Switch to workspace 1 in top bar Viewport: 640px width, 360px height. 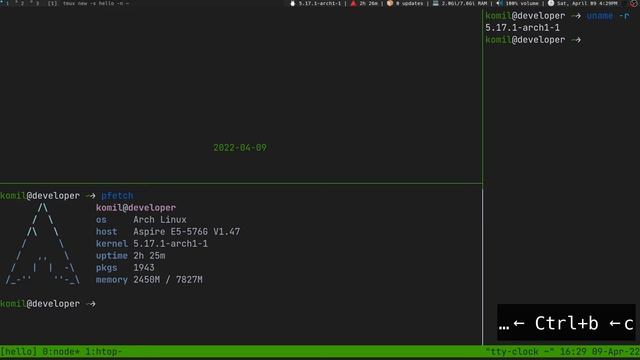click(7, 3)
